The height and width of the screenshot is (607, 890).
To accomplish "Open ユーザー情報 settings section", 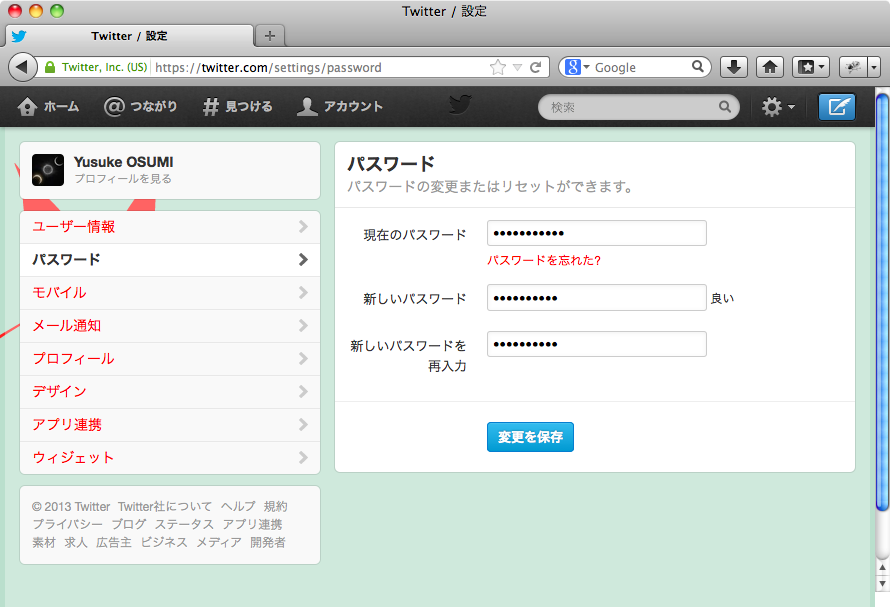I will tap(170, 227).
